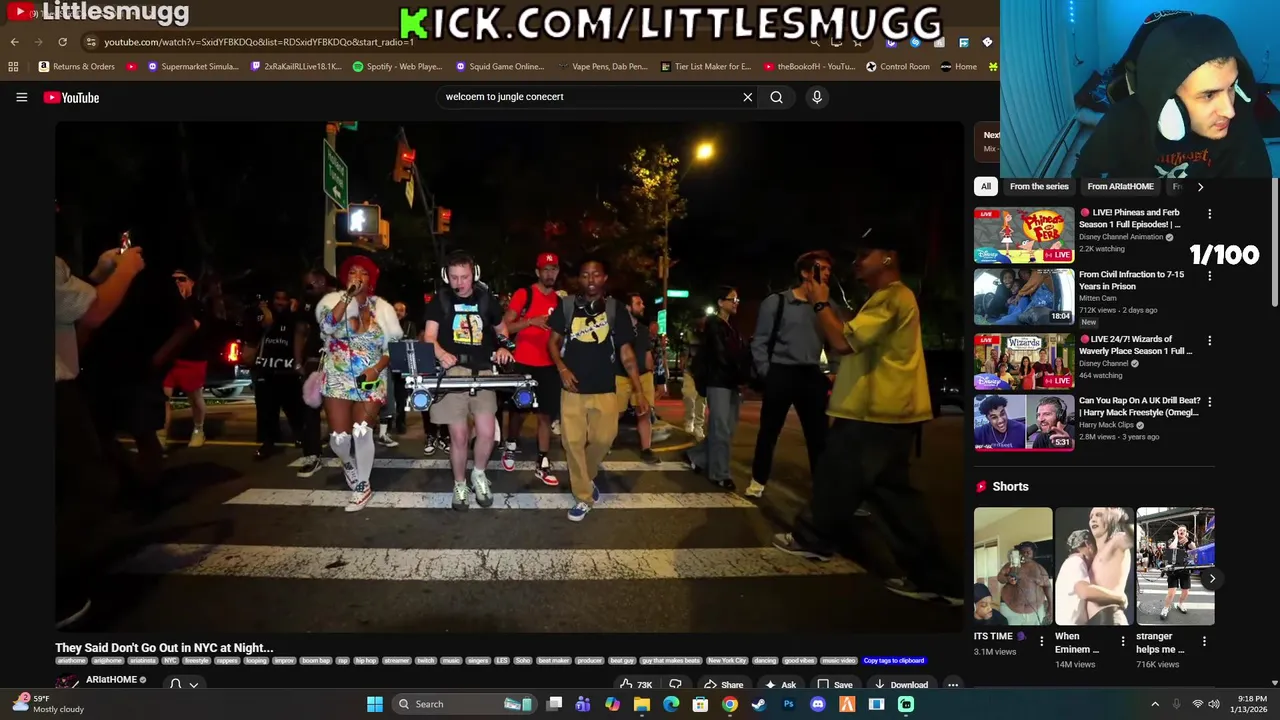Open the Supermarket Simula... bookmark
Image resolution: width=1280 pixels, height=720 pixels.
point(193,67)
